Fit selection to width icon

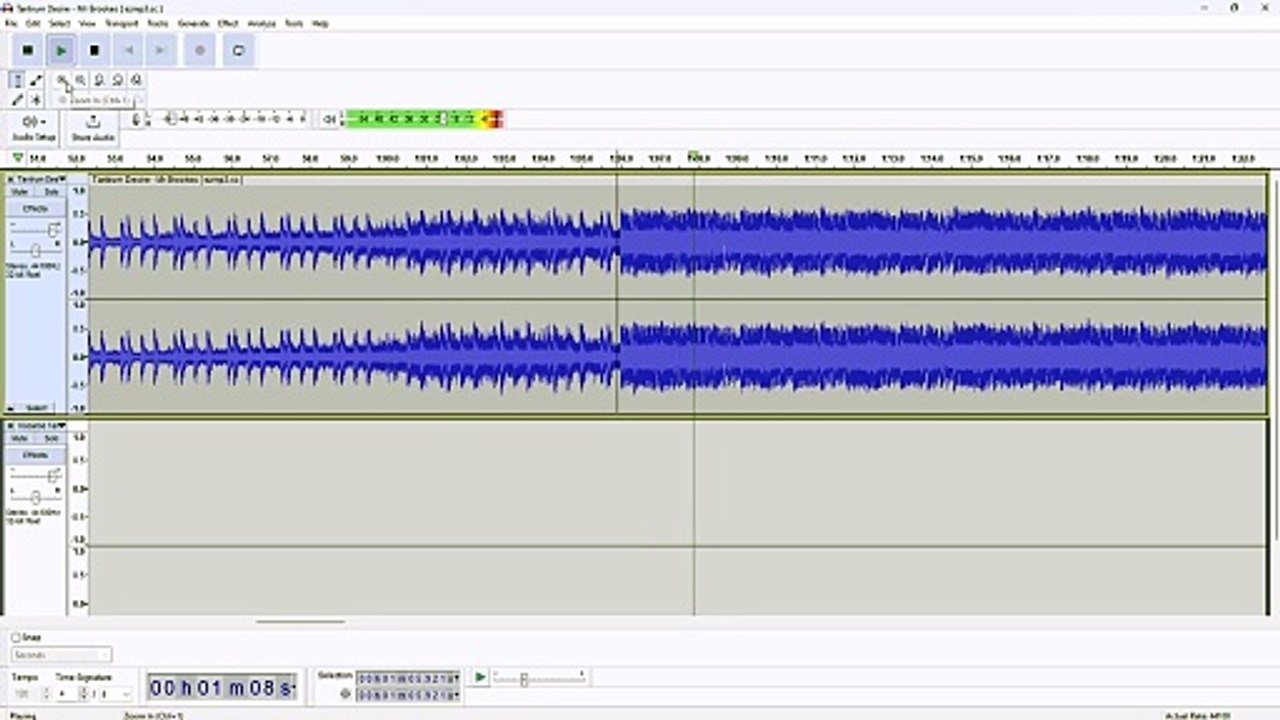pos(99,80)
